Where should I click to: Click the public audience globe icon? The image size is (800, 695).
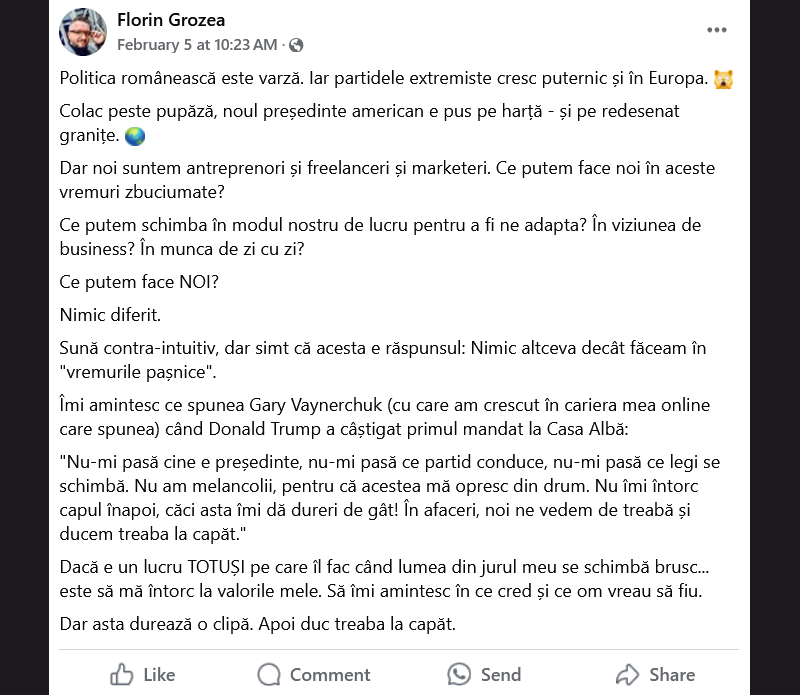296,45
